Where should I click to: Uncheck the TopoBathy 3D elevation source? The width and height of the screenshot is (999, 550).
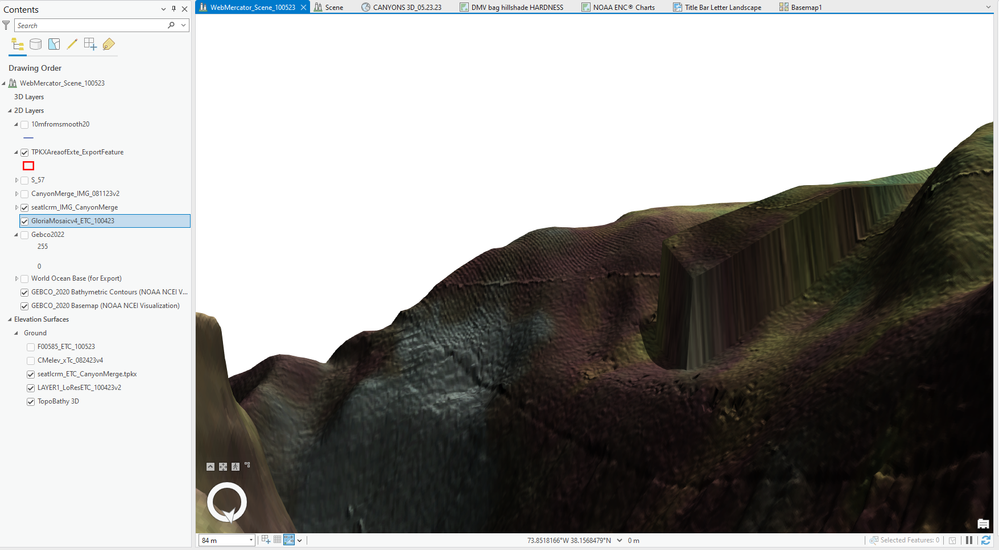click(31, 402)
